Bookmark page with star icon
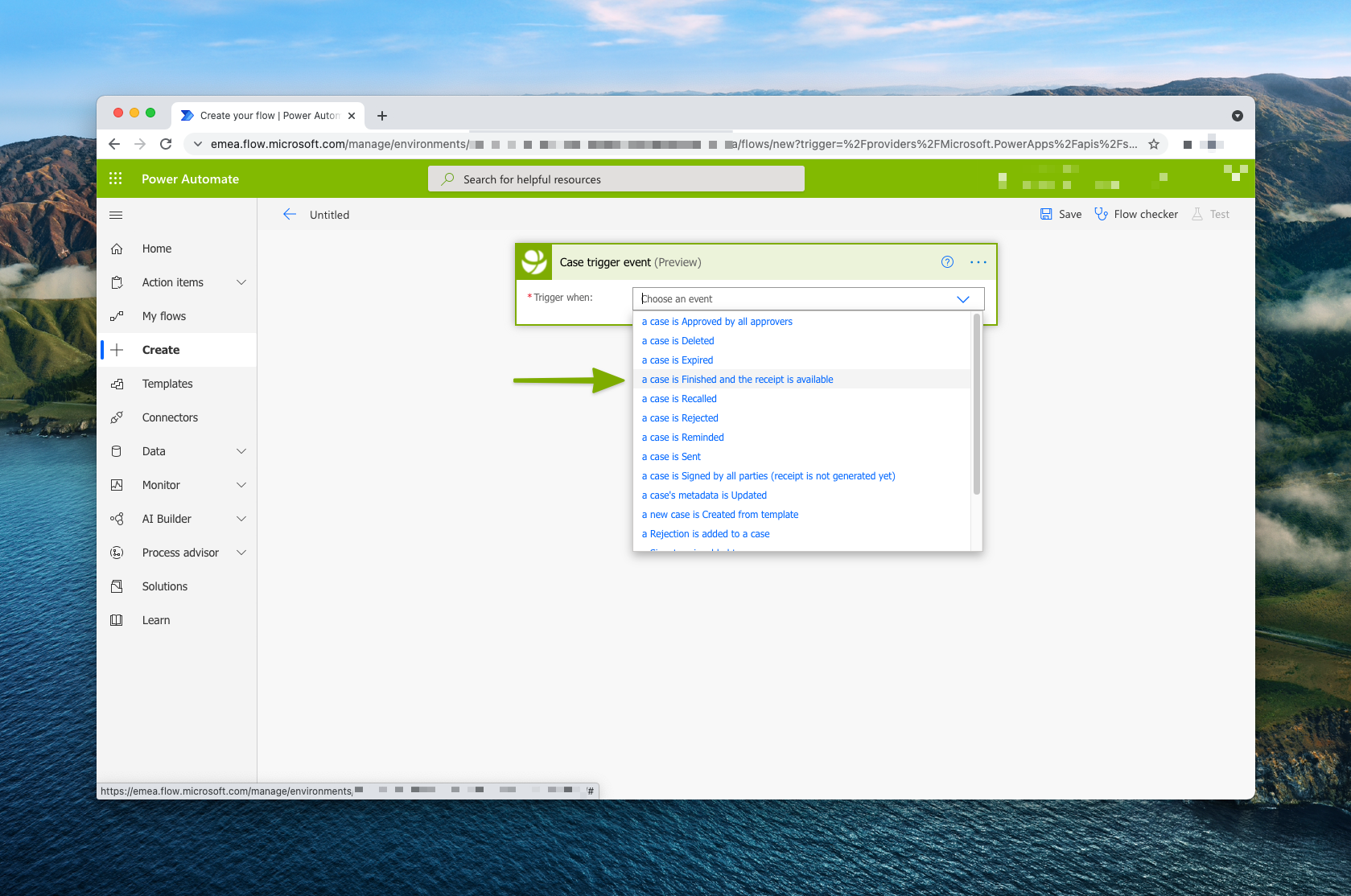The width and height of the screenshot is (1351, 896). pyautogui.click(x=1154, y=144)
